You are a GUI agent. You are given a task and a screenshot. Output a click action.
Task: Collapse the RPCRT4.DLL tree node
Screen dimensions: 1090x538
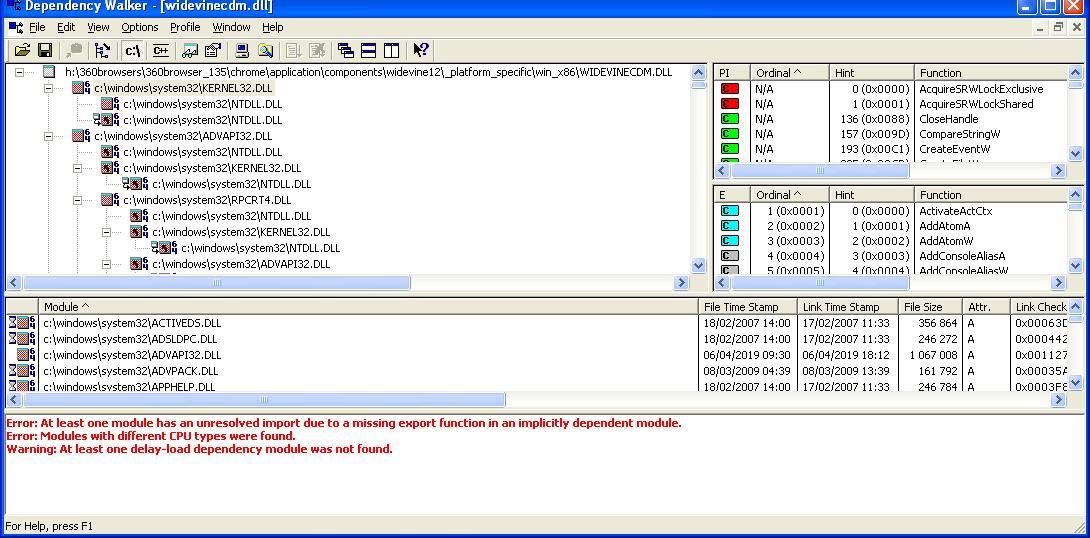coord(78,200)
